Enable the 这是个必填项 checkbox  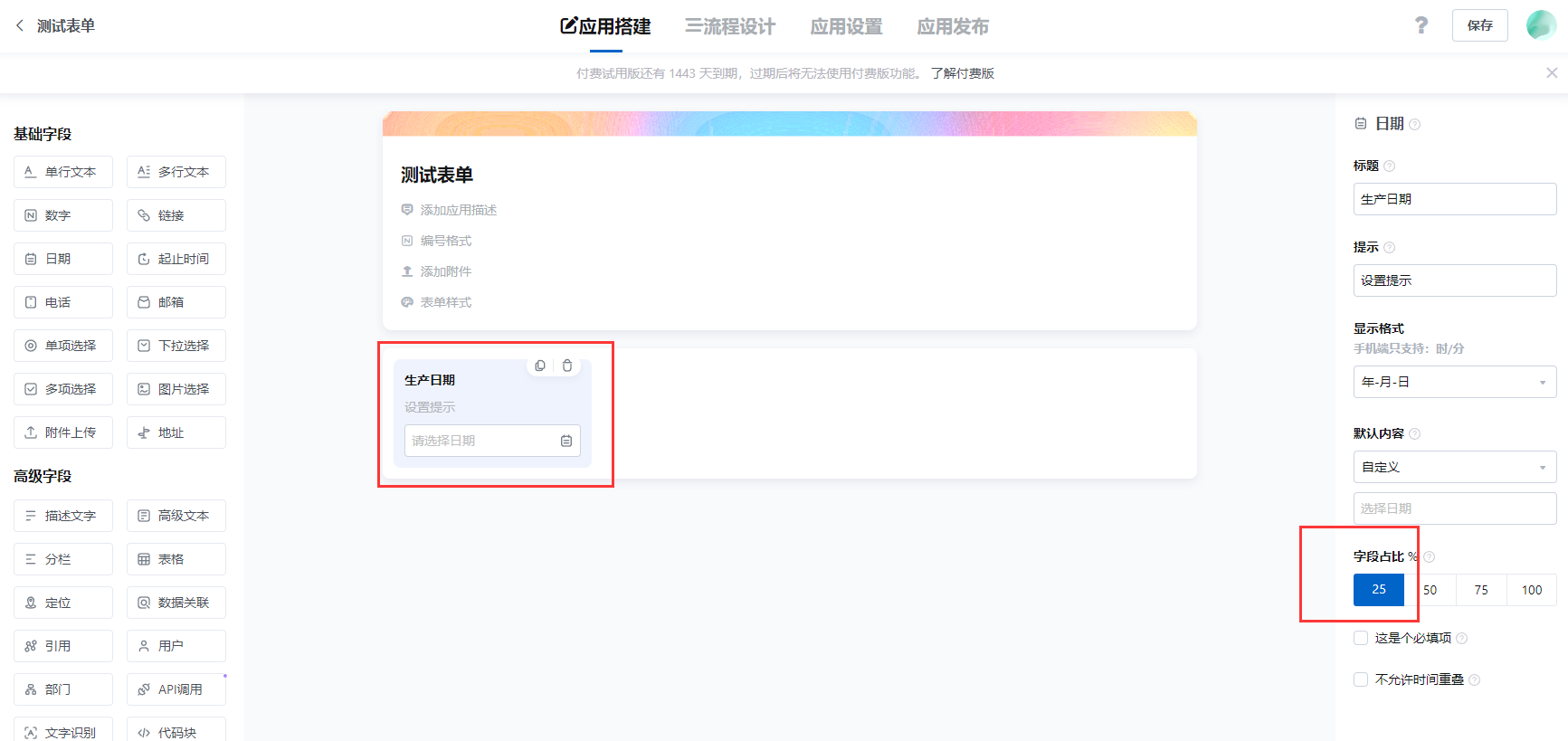point(1361,638)
